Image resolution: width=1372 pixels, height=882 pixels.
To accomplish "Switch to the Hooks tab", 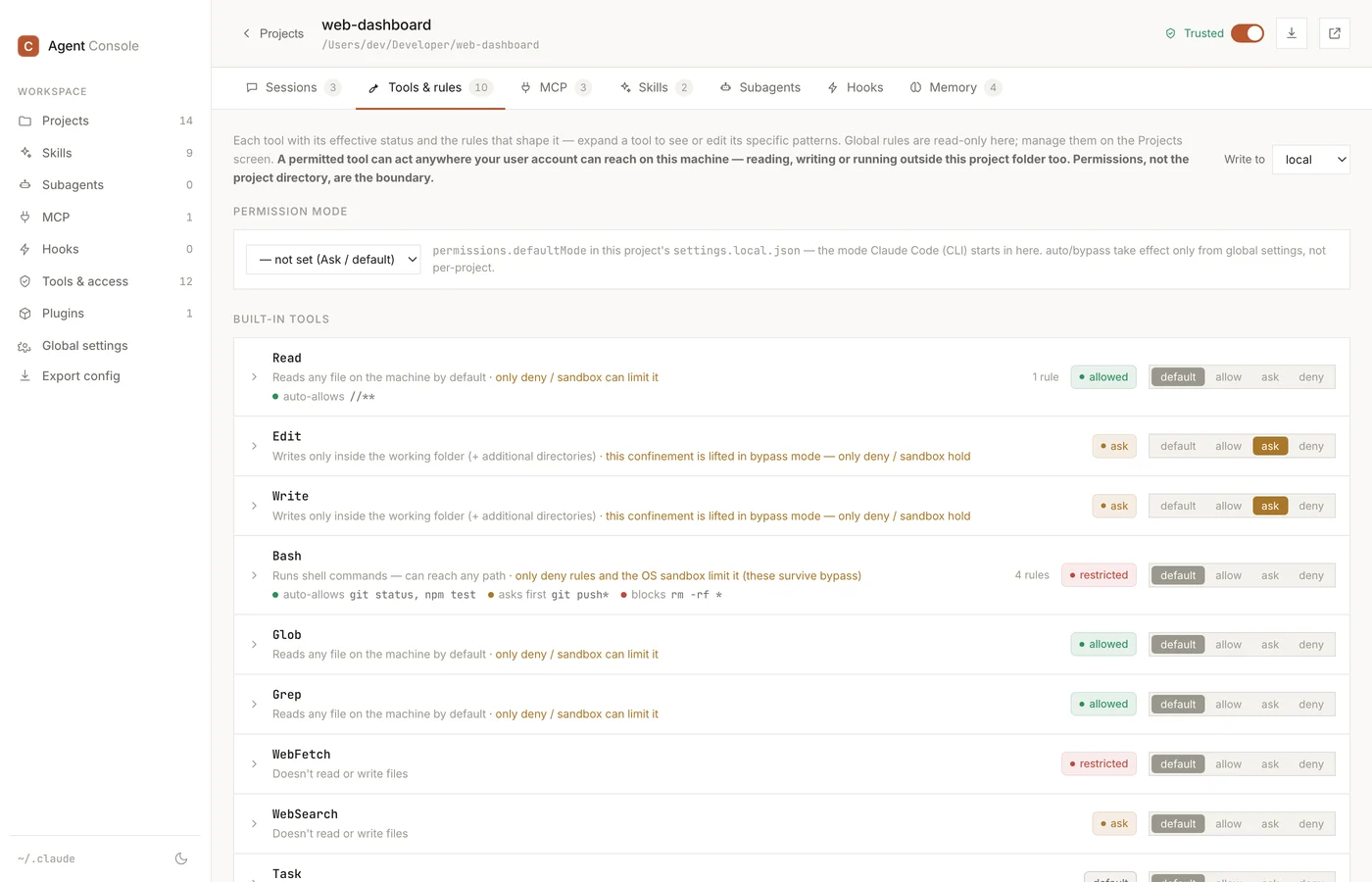I will (856, 87).
